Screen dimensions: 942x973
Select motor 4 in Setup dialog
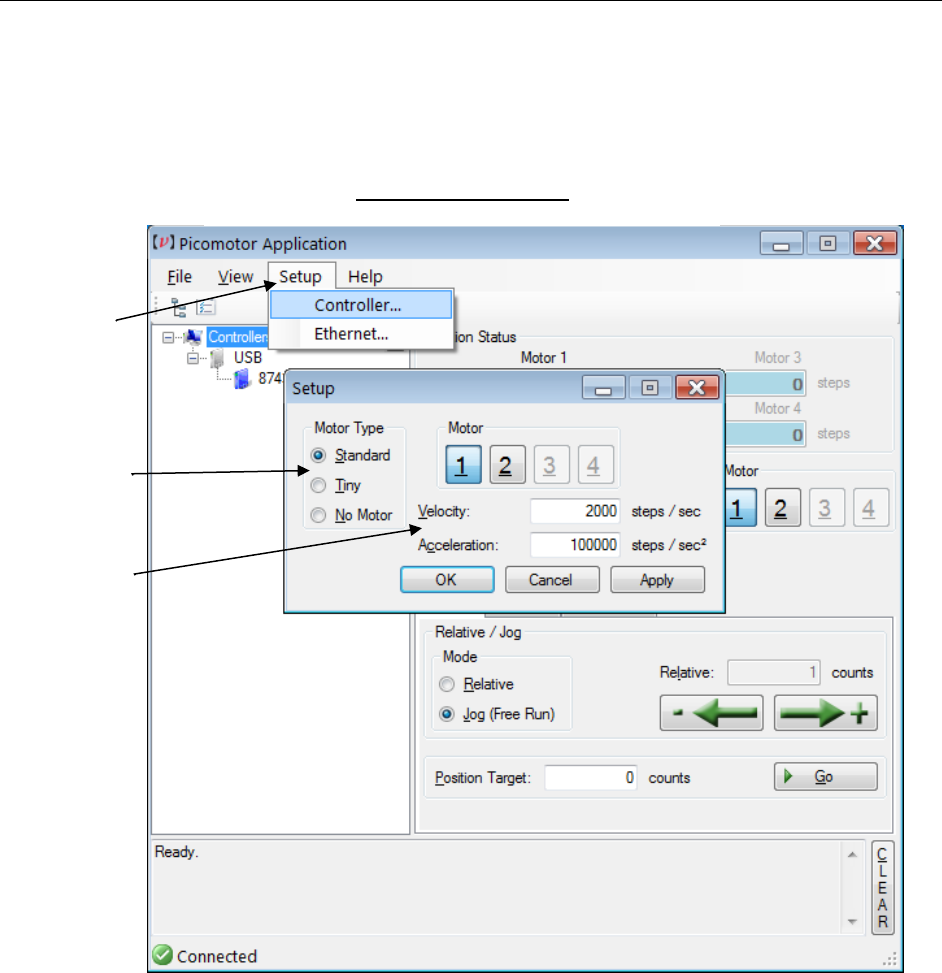(x=595, y=464)
